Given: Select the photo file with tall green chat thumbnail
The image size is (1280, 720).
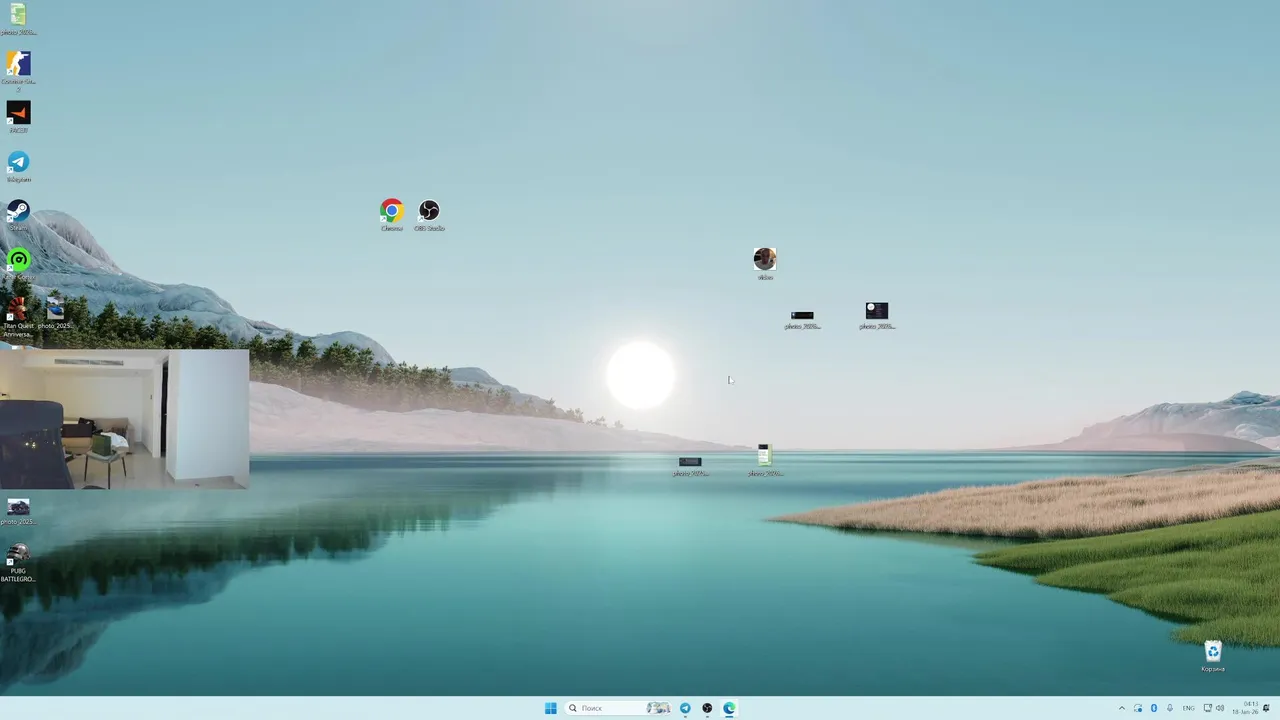Looking at the screenshot, I should (x=765, y=460).
